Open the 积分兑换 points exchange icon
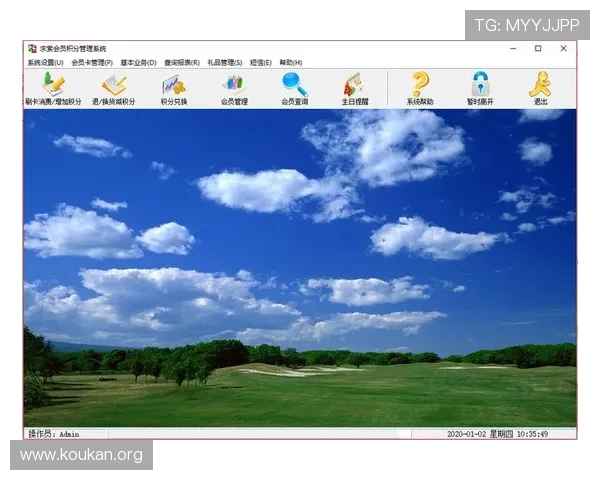The width and height of the screenshot is (600, 480). pos(174,88)
